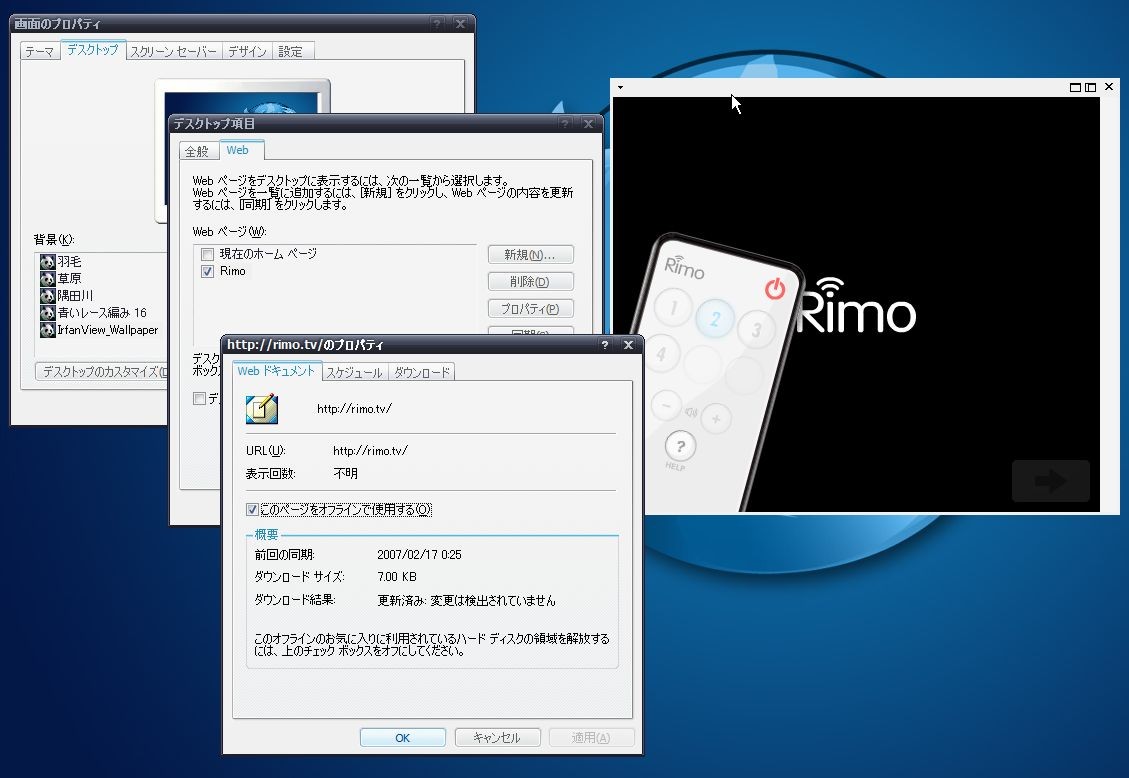Viewport: 1129px width, 778px height.
Task: Confirm with the OK button
Action: click(x=402, y=738)
